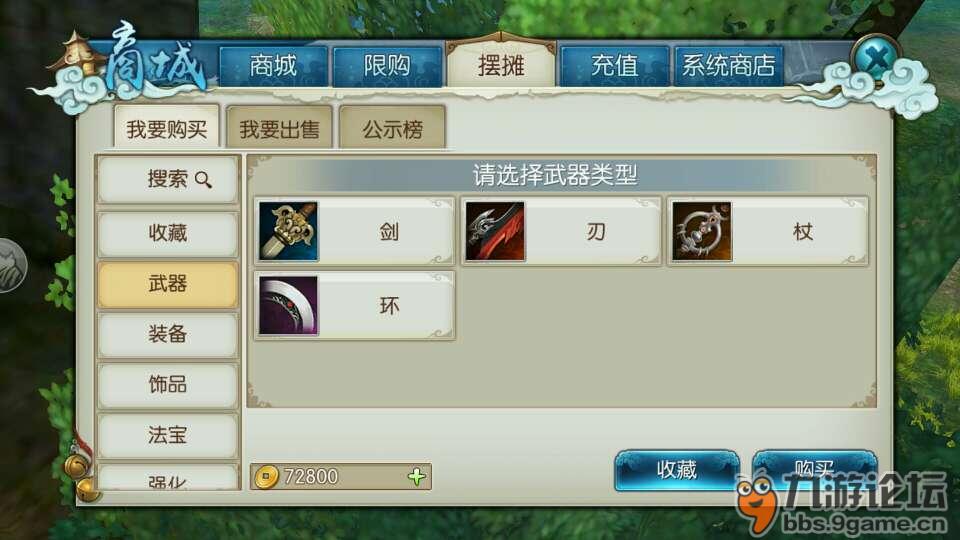Select the 我要出售 sub-tab
960x540 pixels.
pos(279,128)
